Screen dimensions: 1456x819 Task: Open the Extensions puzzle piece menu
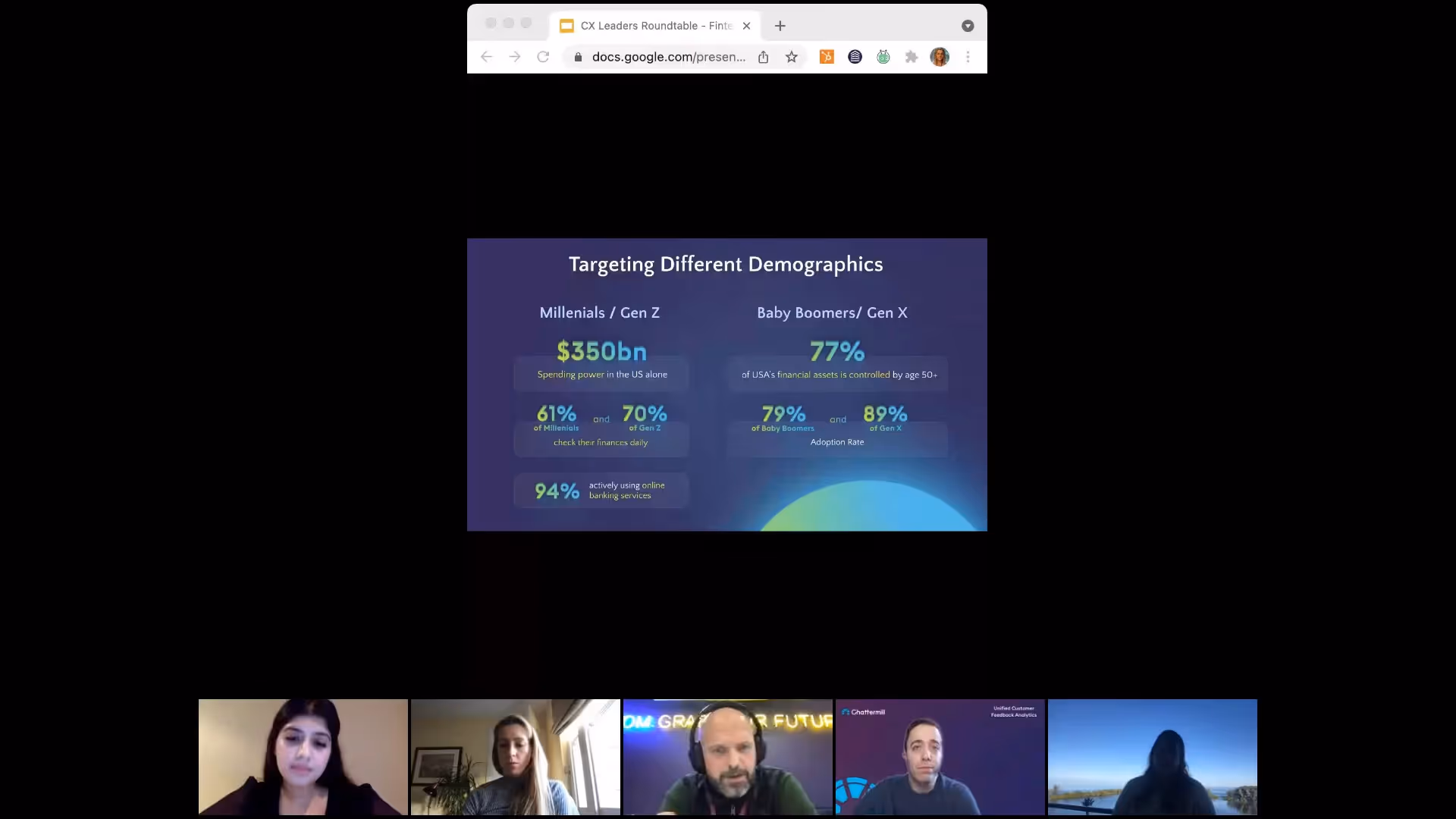point(912,57)
